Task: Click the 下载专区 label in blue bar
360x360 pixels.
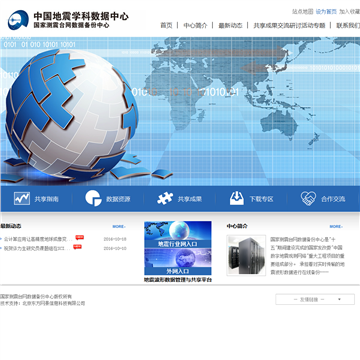Action: [262, 199]
